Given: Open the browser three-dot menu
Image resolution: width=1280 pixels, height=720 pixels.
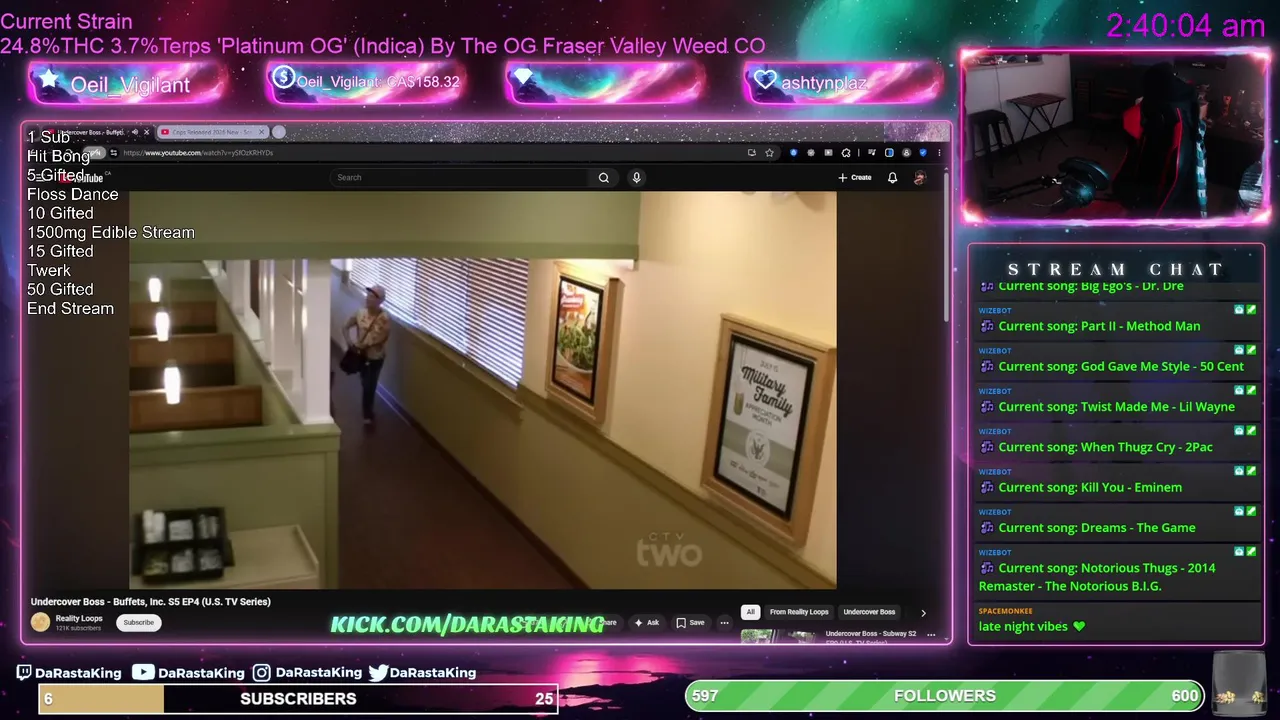Looking at the screenshot, I should pyautogui.click(x=938, y=153).
